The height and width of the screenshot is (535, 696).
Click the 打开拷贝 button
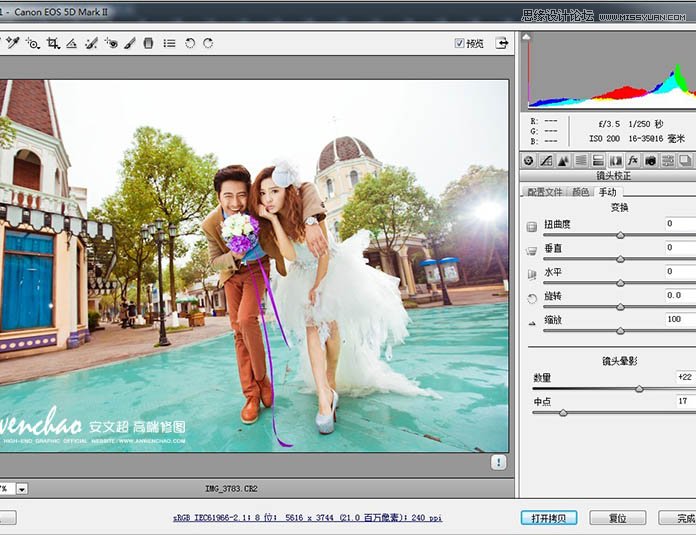click(x=549, y=518)
